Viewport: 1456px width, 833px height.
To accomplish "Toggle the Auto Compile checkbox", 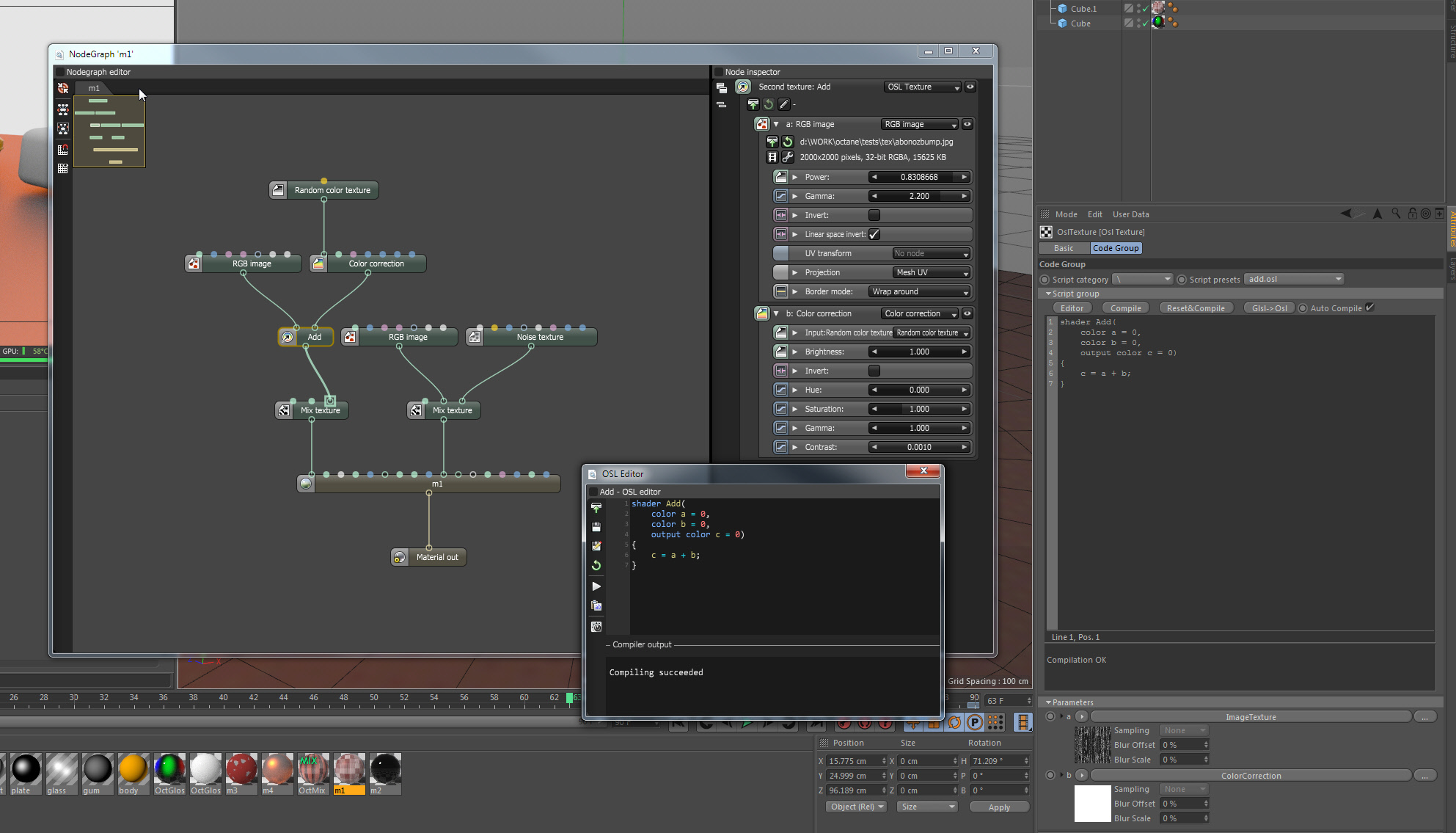I will click(x=1369, y=308).
